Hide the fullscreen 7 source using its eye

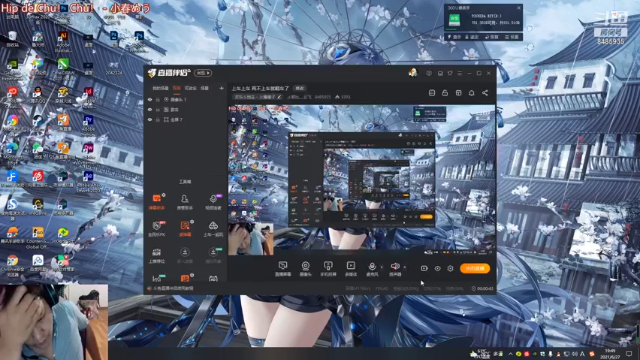coord(150,120)
